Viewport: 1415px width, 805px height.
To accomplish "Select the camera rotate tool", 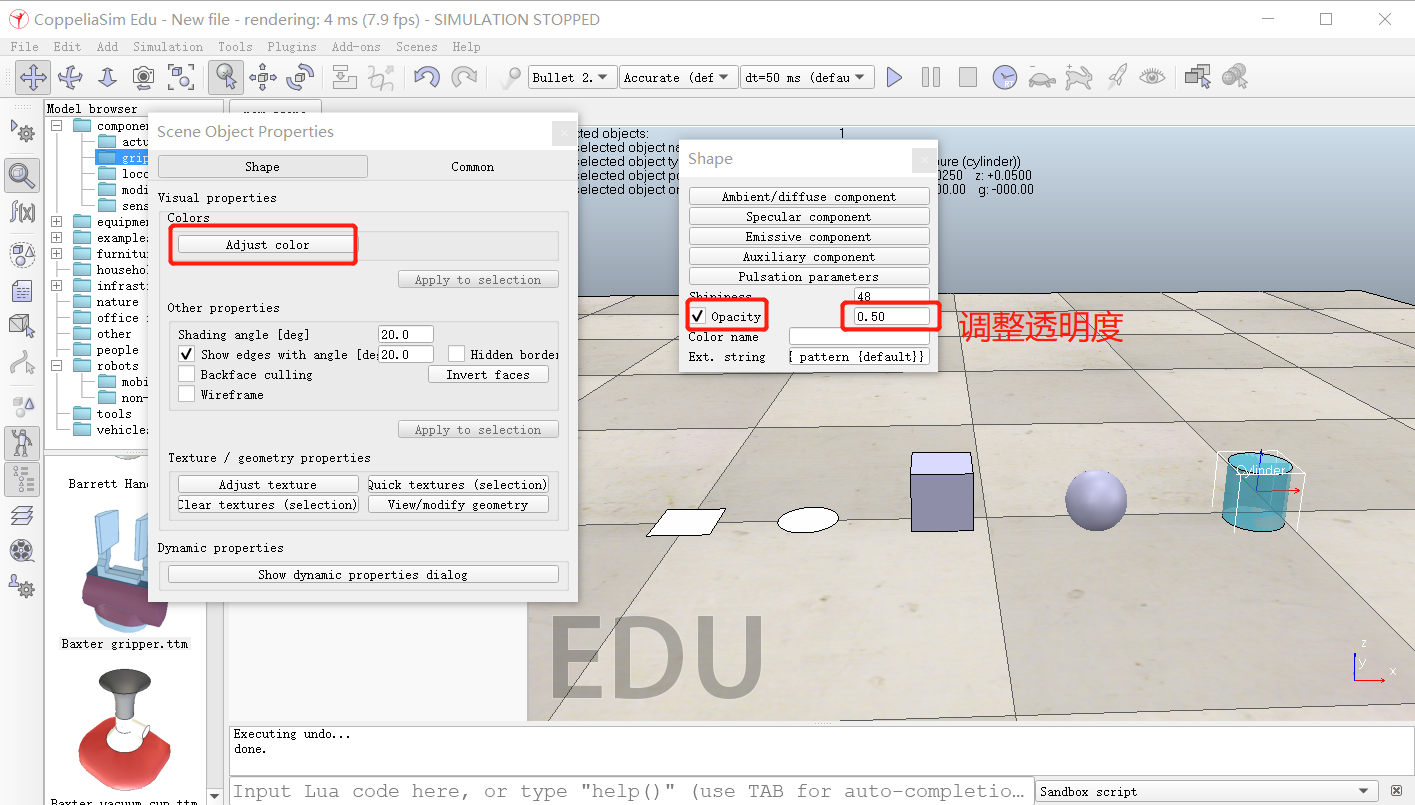I will [x=70, y=77].
